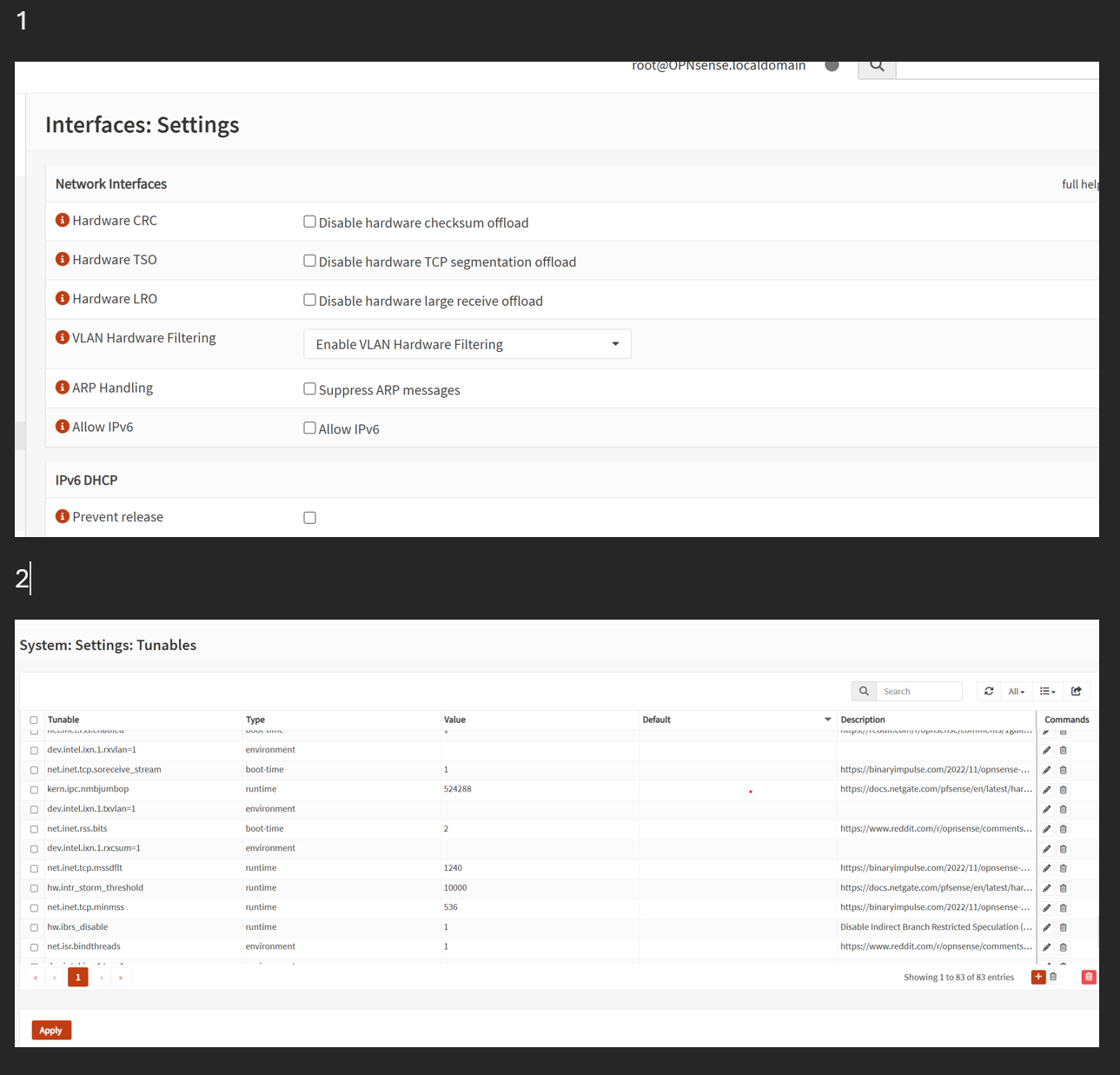Edit the net.inet.tcp.soreceive_stream tunable
1120x1075 pixels.
coord(1047,770)
